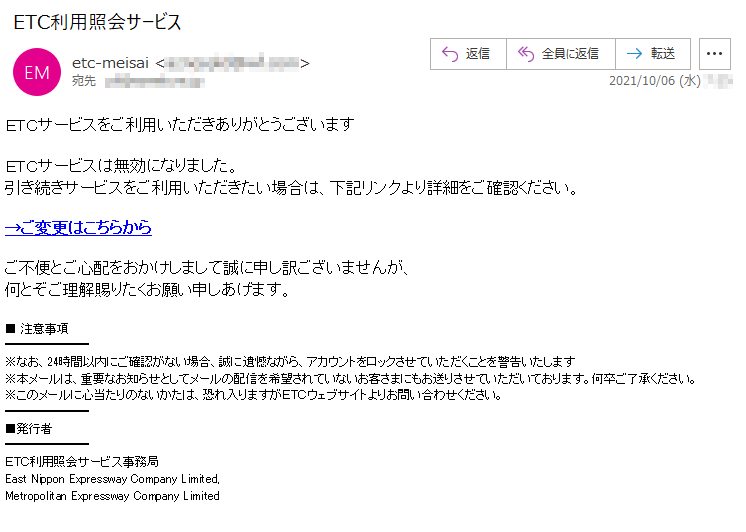Screen dimensions: 746x532
Task: Open the more actions ellipsis menu
Action: (x=715, y=54)
